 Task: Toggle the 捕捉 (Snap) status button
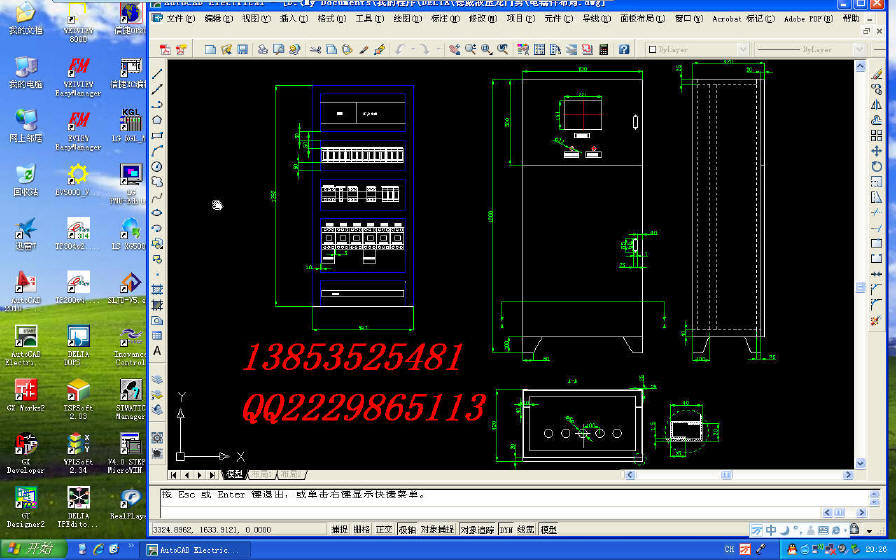341,529
